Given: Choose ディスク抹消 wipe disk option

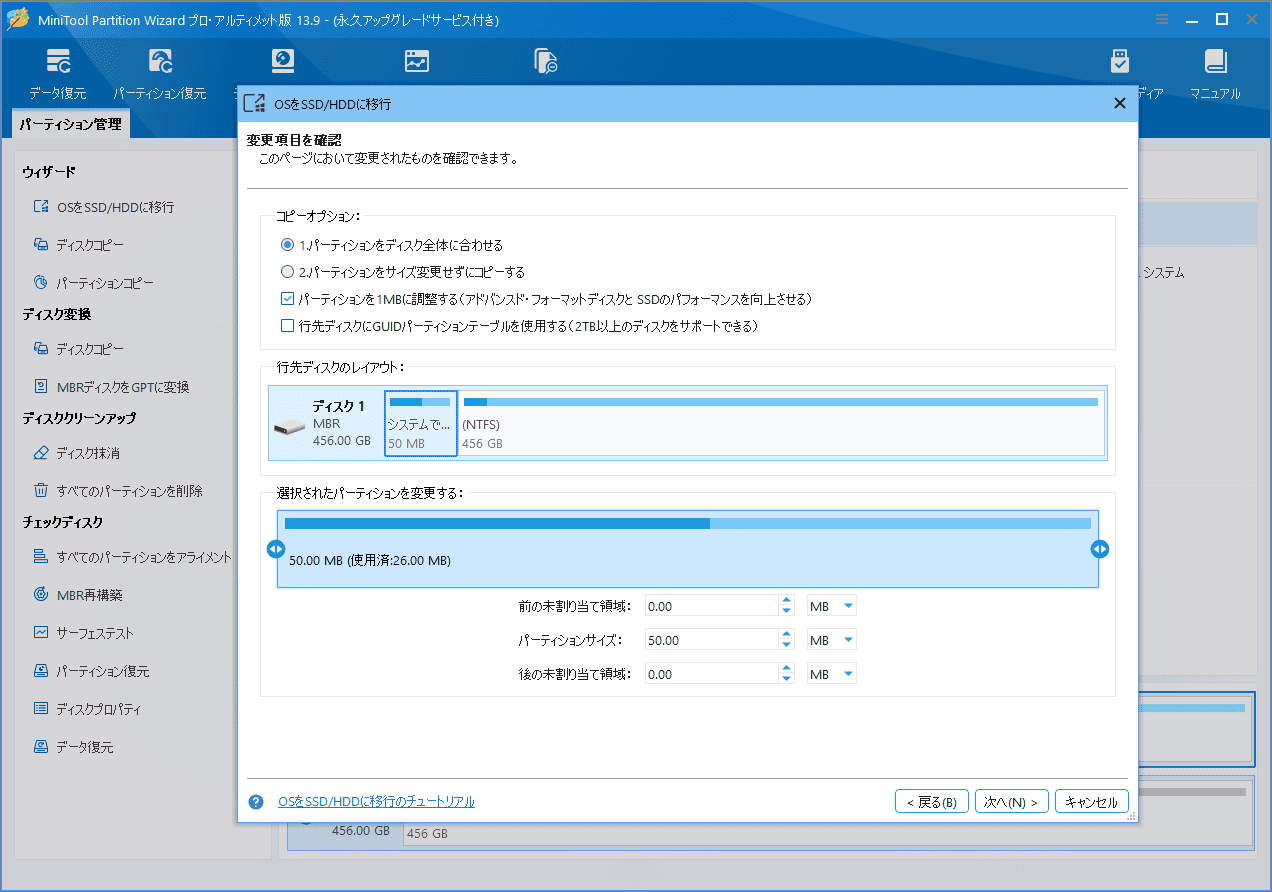Looking at the screenshot, I should pos(76,453).
